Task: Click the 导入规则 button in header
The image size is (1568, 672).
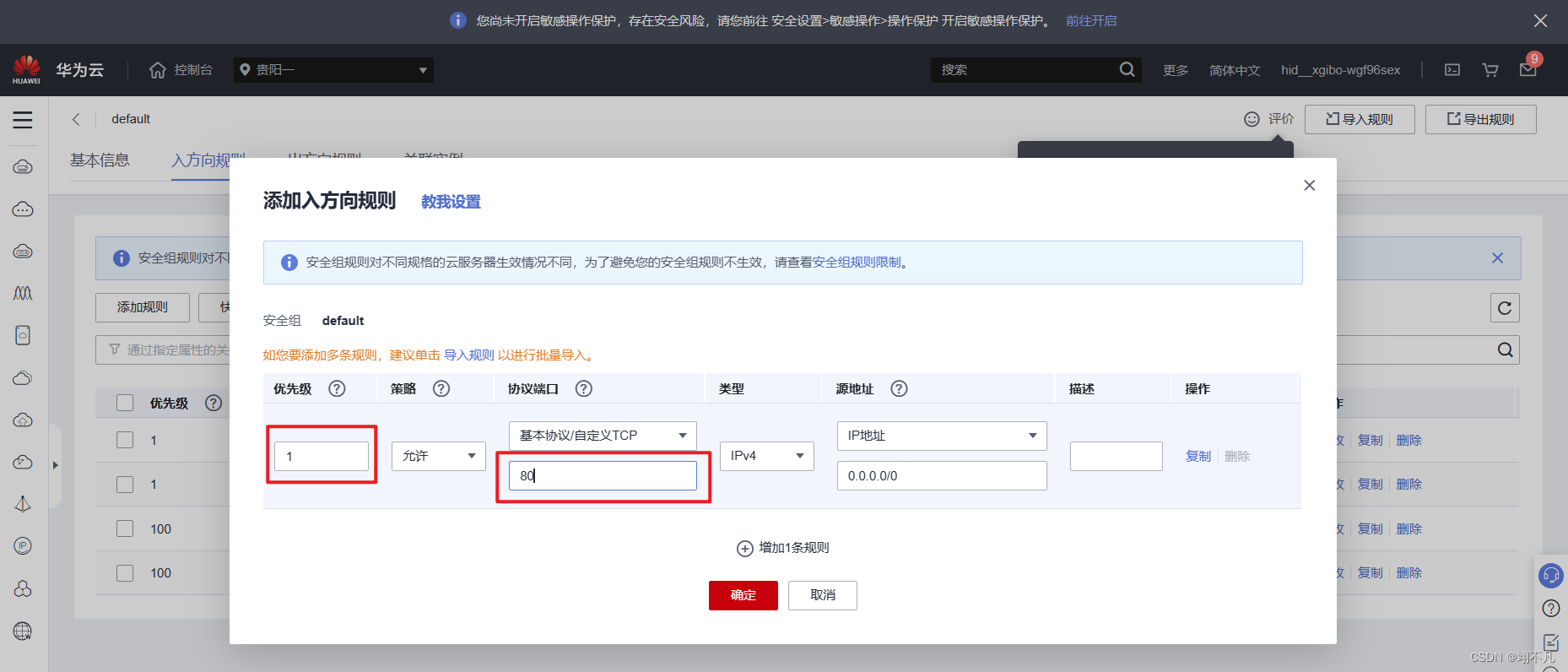Action: [x=1360, y=119]
